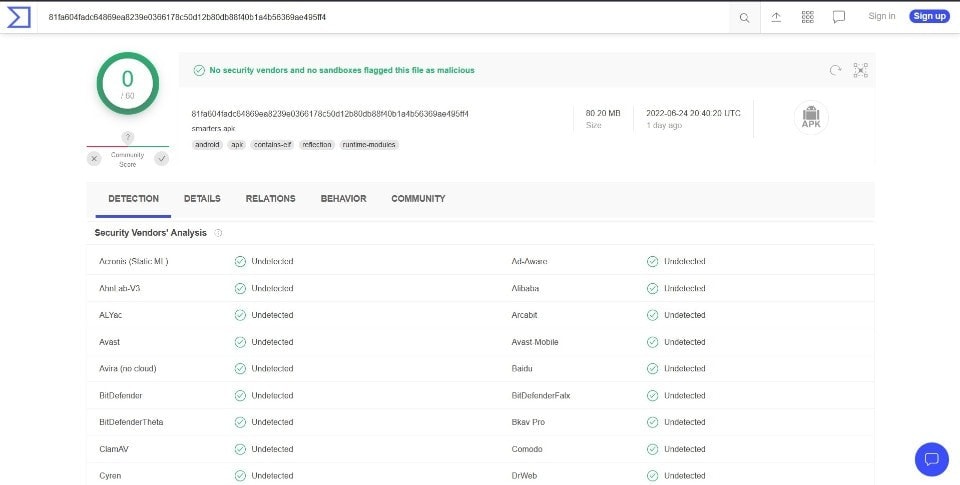The height and width of the screenshot is (485, 960).
Task: Click the '1 day ago' text
Action: 664,126
